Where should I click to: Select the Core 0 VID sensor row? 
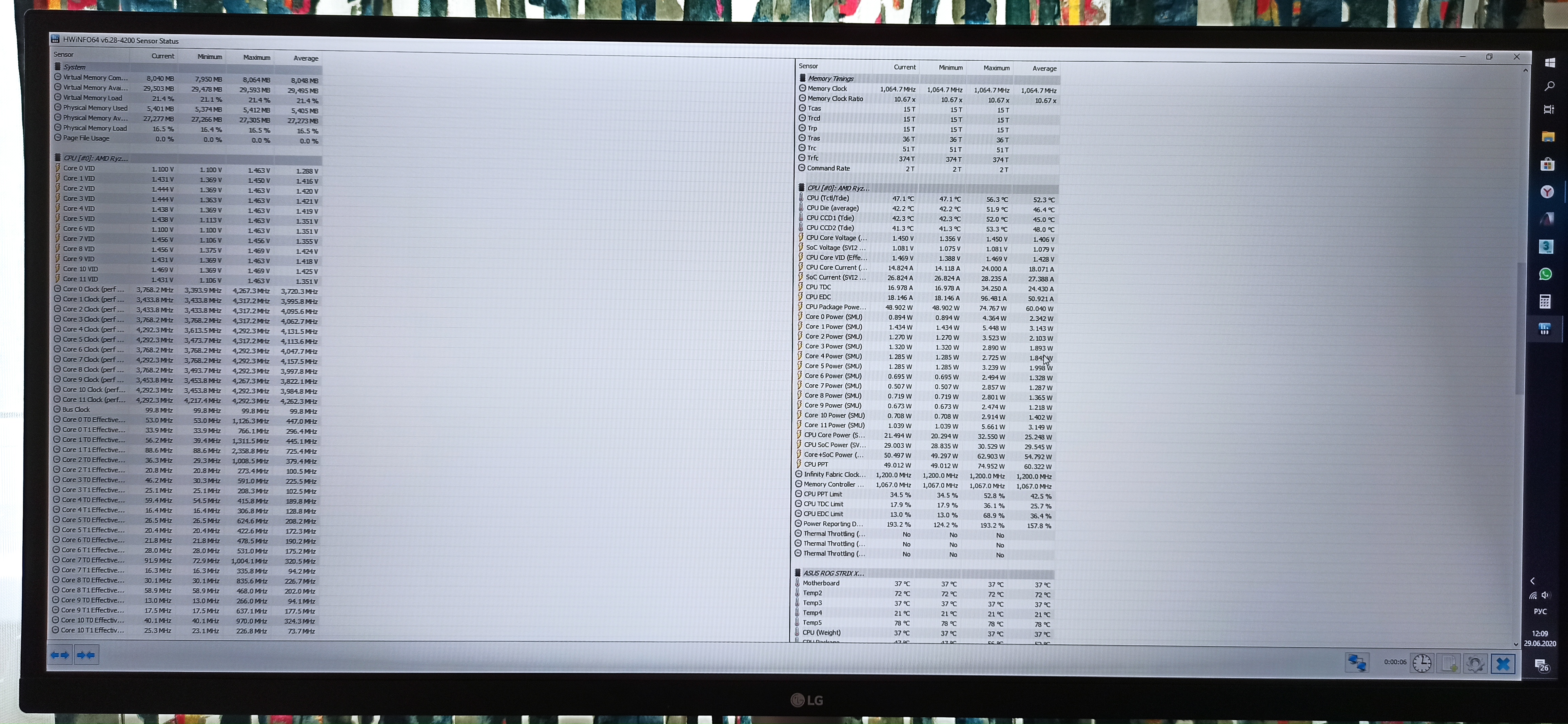tap(79, 168)
